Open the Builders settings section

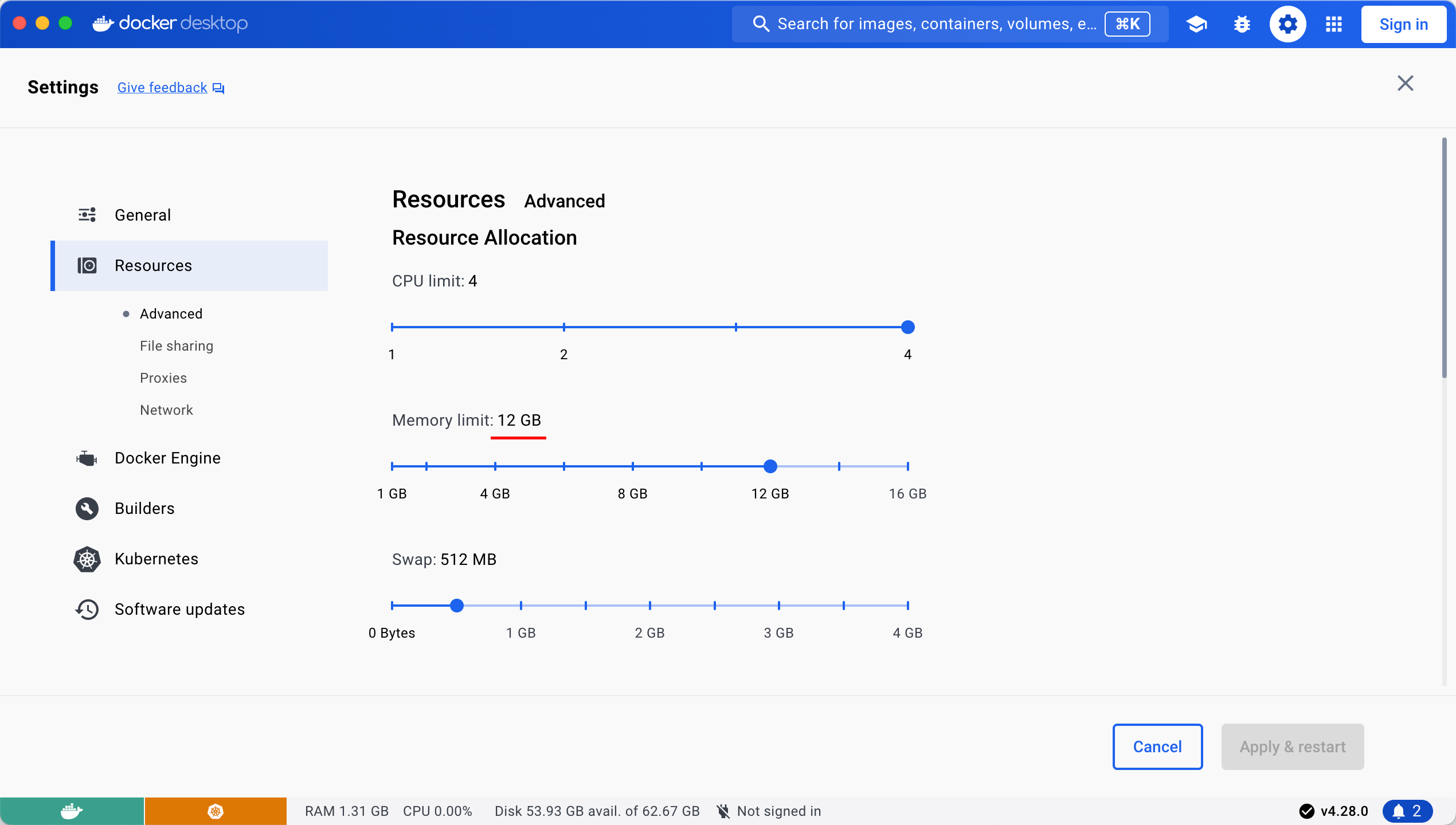coord(144,508)
